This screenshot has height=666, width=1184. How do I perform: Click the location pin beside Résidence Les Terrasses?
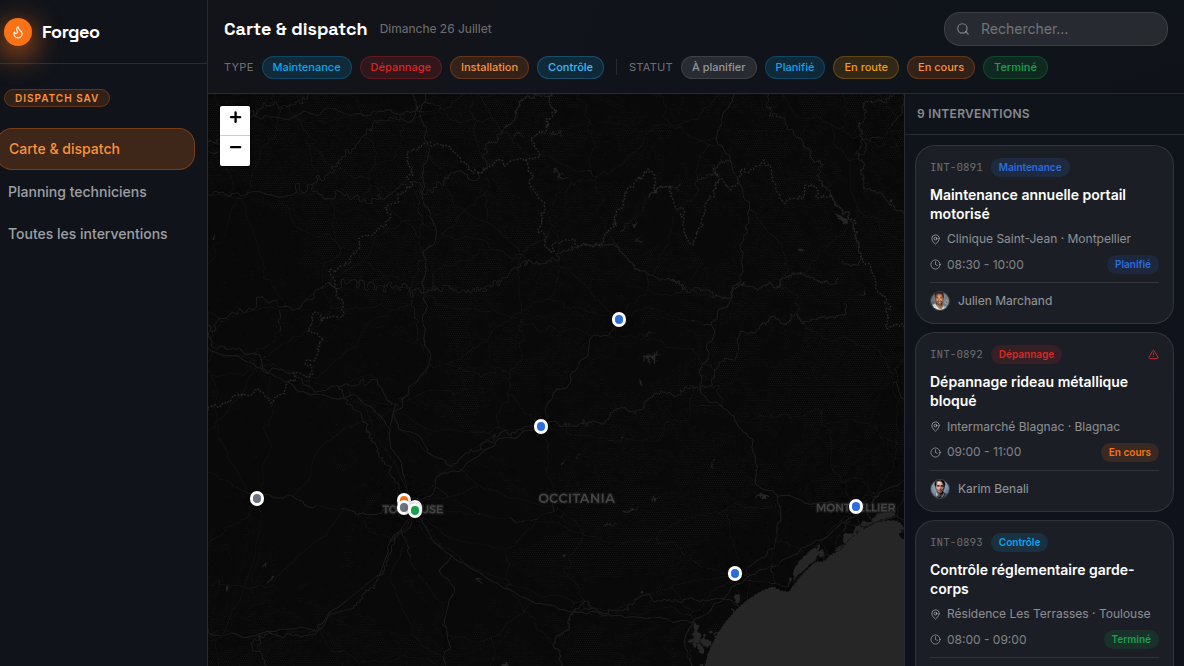(936, 614)
